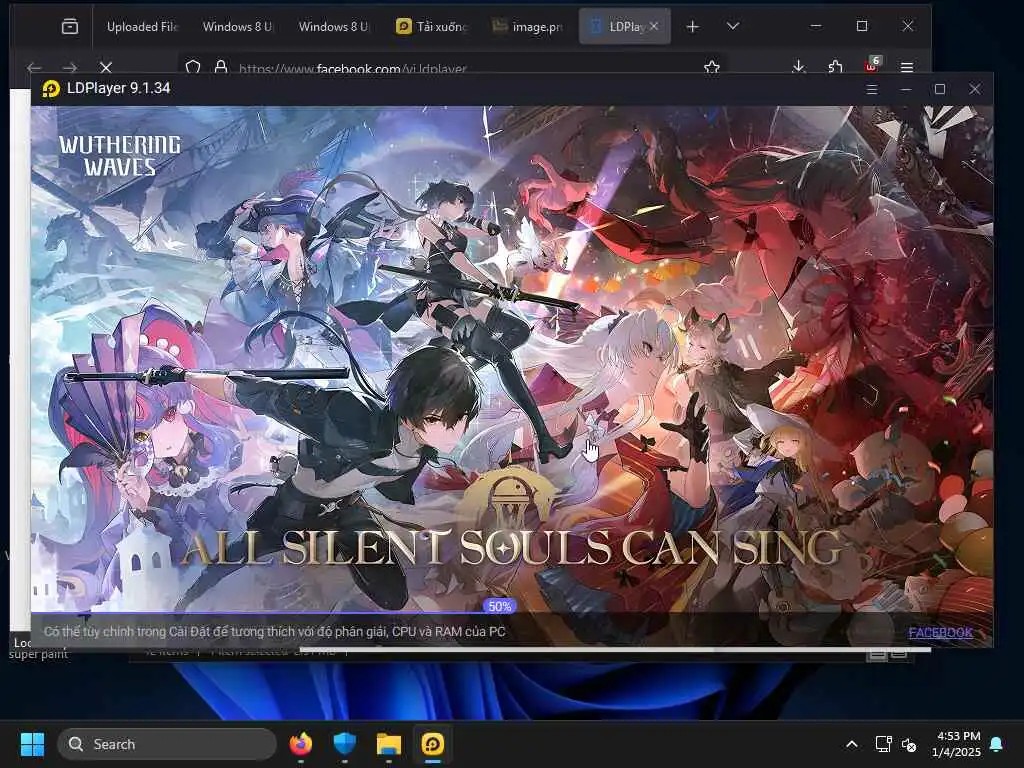Screen dimensions: 1024x768
Task: Close the LDPlayer browser tab
Action: click(654, 26)
